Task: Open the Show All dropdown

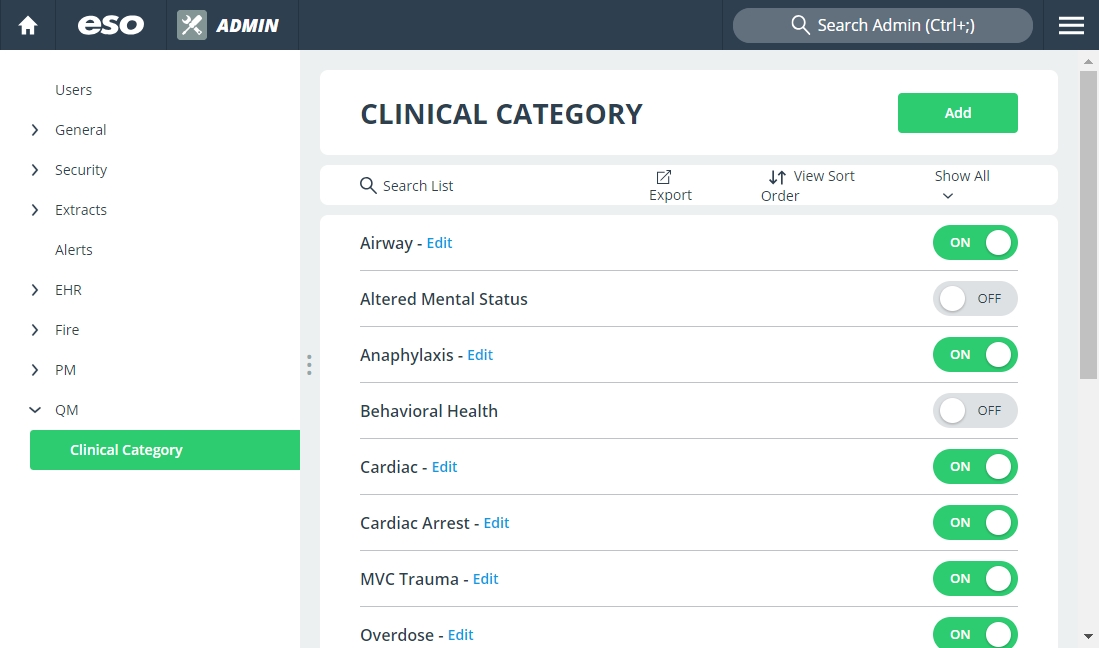Action: (x=962, y=185)
